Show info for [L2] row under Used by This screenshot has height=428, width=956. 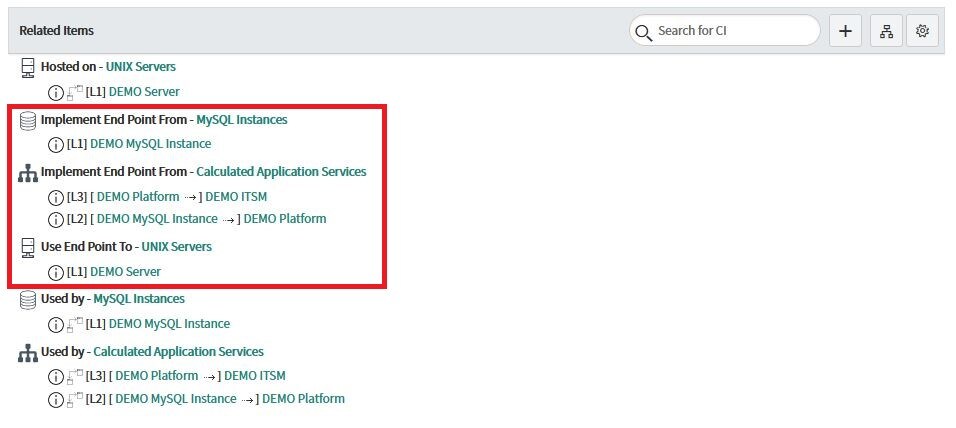coord(55,400)
